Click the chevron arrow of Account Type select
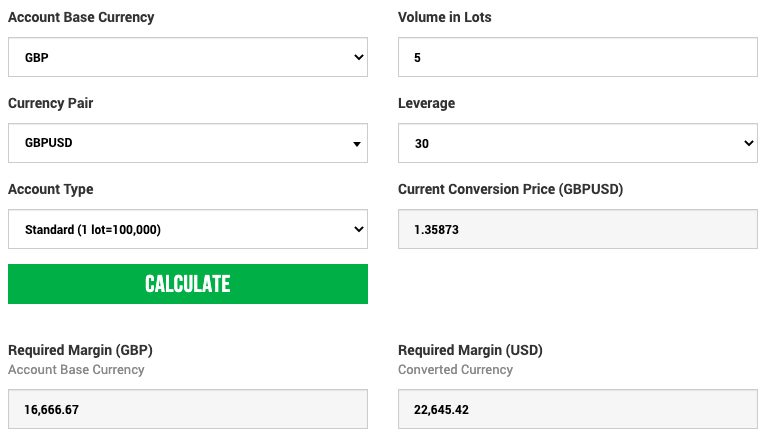 (x=359, y=229)
